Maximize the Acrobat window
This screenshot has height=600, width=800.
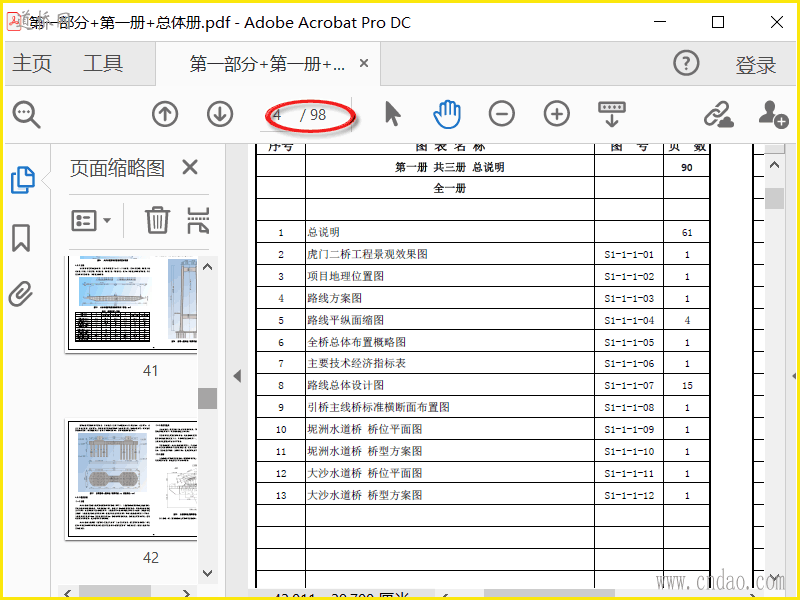tap(718, 22)
